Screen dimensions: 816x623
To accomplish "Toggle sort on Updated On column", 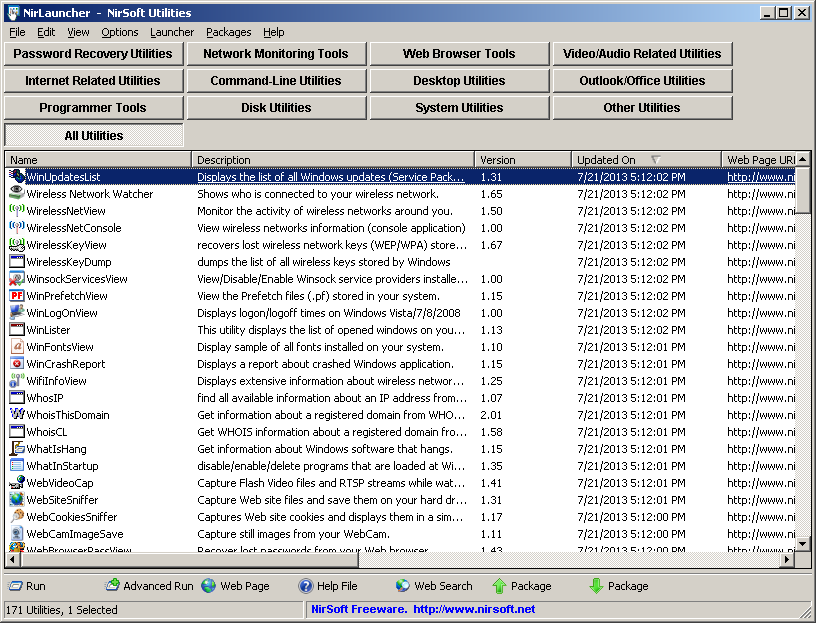I will click(647, 160).
